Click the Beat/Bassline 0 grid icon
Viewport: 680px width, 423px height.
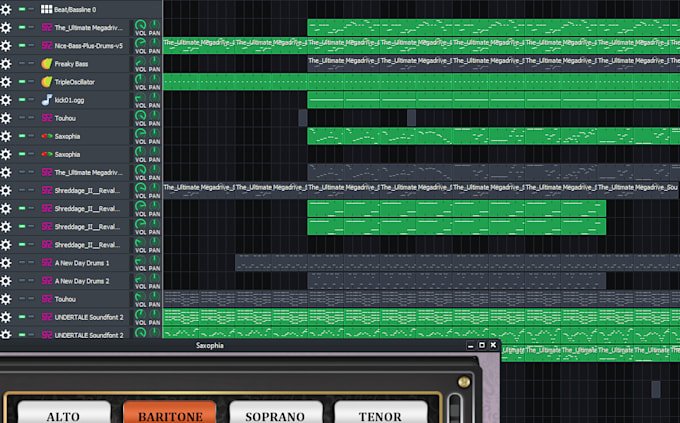point(46,9)
